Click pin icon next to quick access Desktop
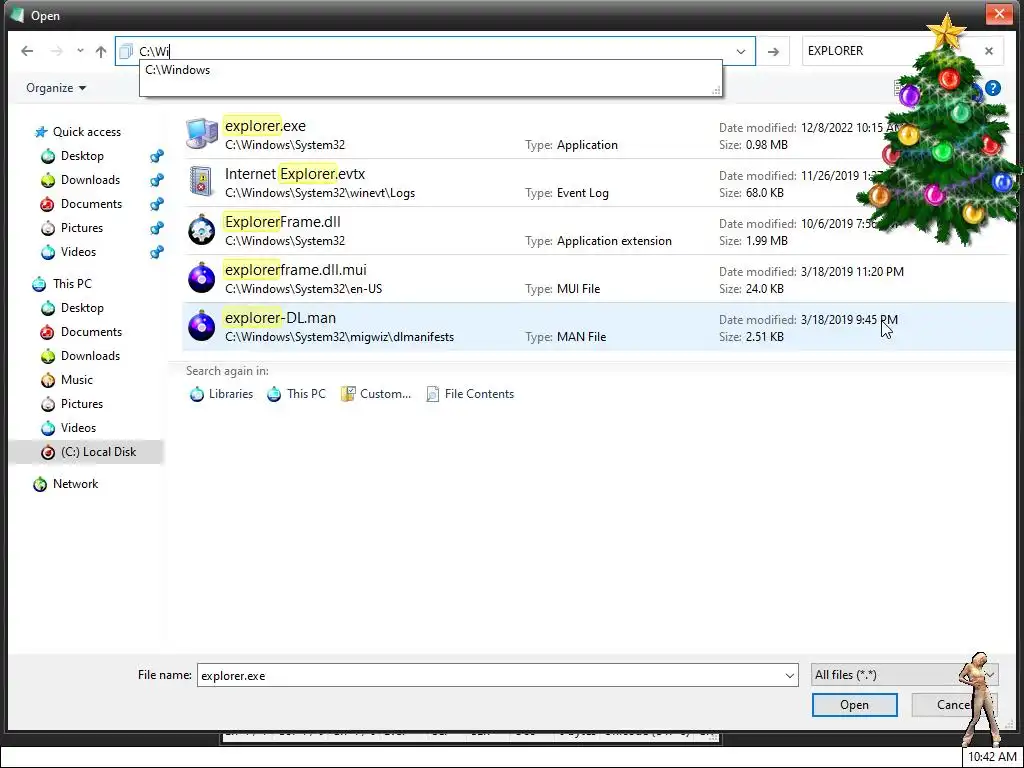The image size is (1024, 768). (x=157, y=156)
